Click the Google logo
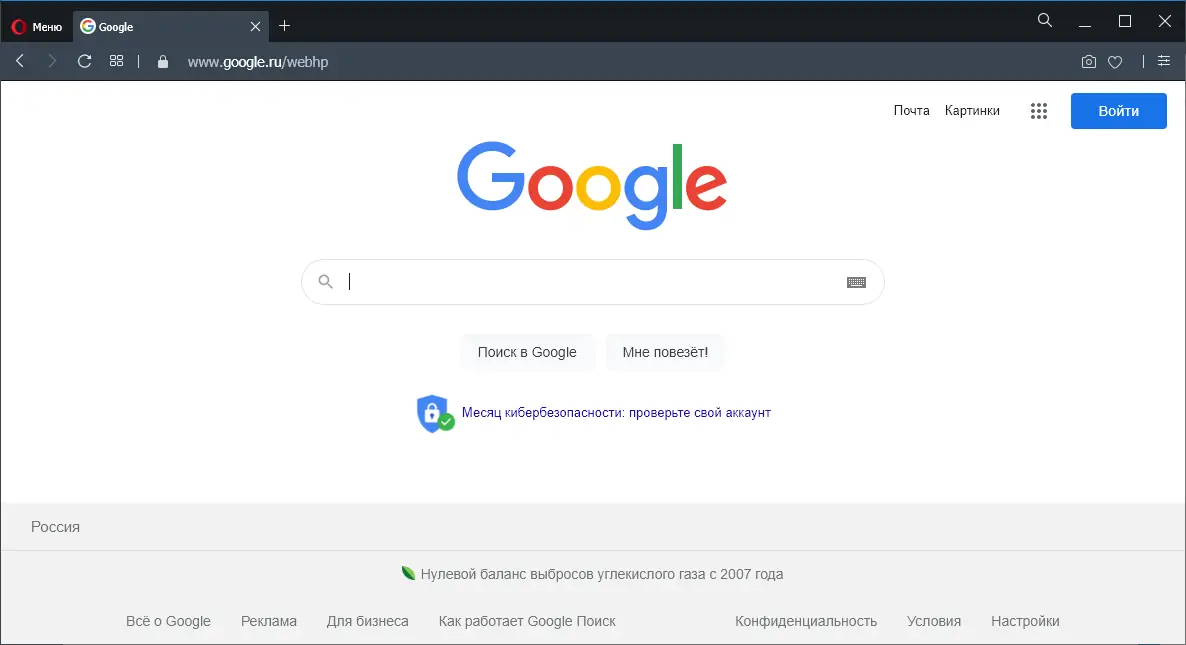 [592, 185]
